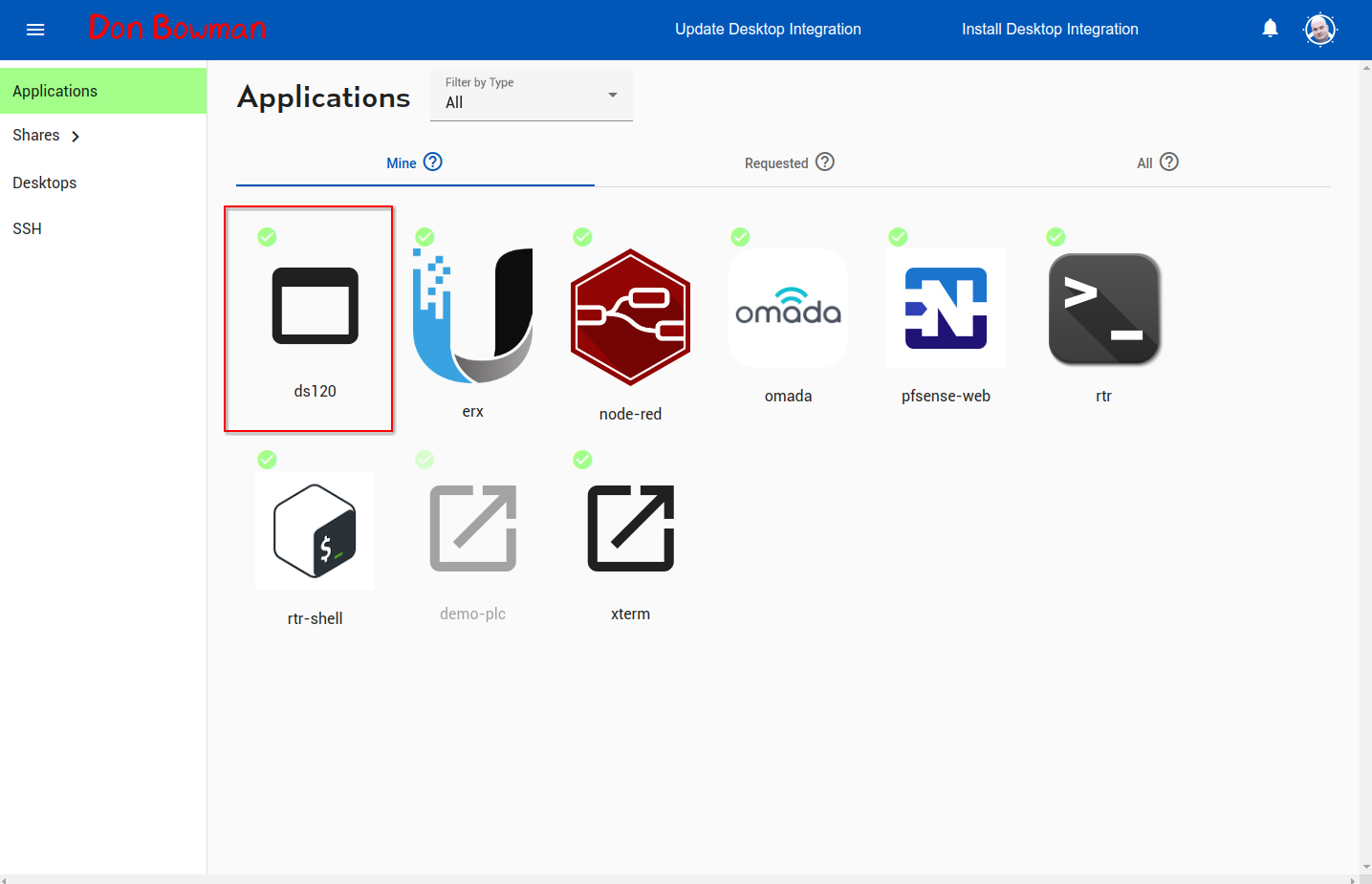Image resolution: width=1372 pixels, height=884 pixels.
Task: Launch the rtr terminal application
Action: coord(1103,309)
